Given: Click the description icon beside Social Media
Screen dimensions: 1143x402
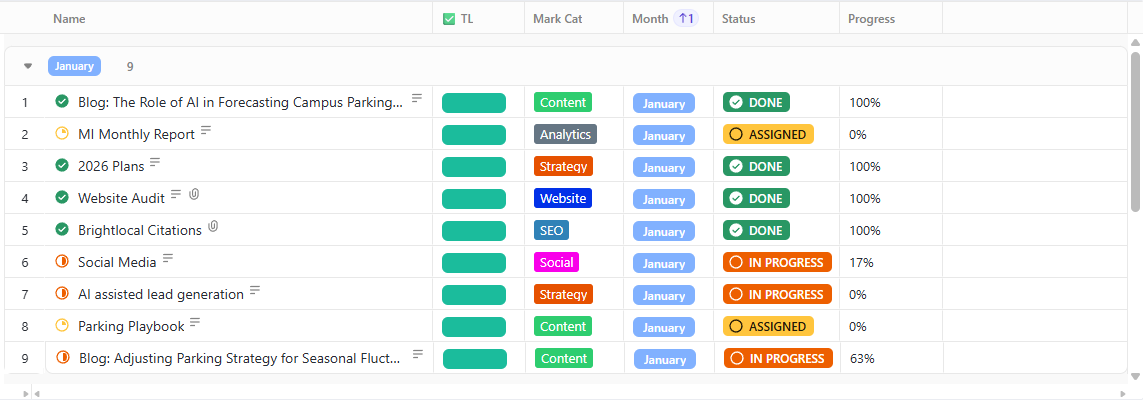Looking at the screenshot, I should tap(168, 258).
